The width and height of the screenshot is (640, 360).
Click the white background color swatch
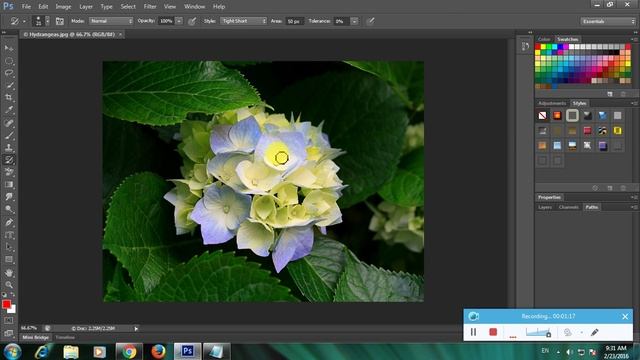point(13,310)
